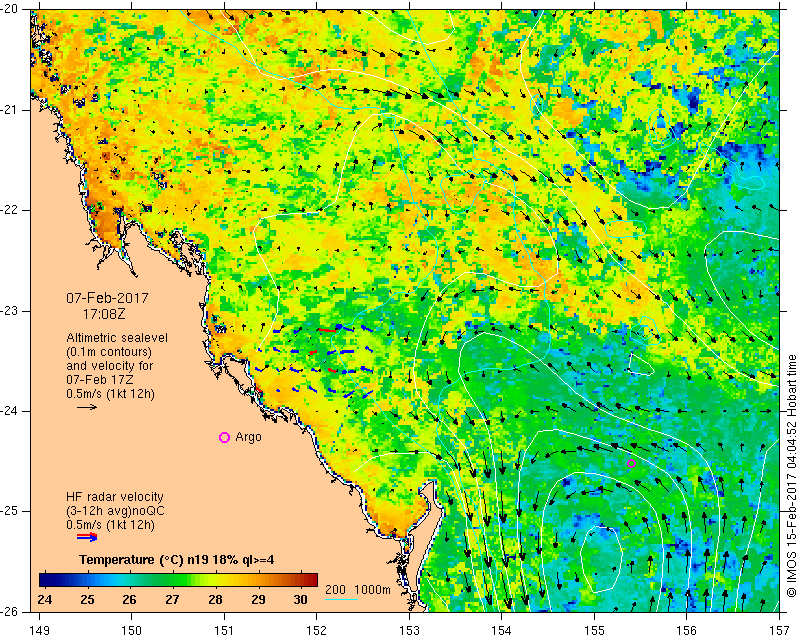
Task: Click the 'Altimetric sealevel' legend text
Action: tap(117, 338)
